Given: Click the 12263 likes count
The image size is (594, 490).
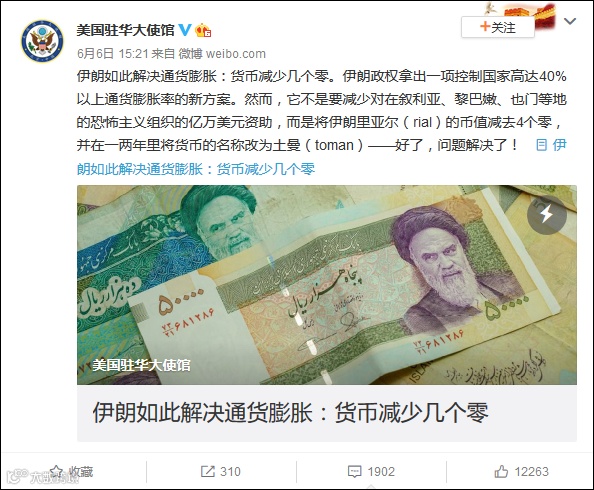Looking at the screenshot, I should pyautogui.click(x=531, y=471).
